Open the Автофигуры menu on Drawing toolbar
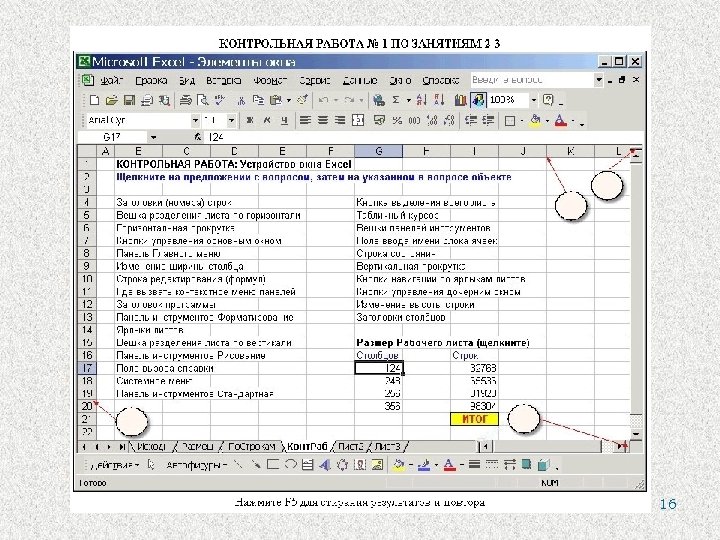The height and width of the screenshot is (540, 720). pyautogui.click(x=197, y=465)
